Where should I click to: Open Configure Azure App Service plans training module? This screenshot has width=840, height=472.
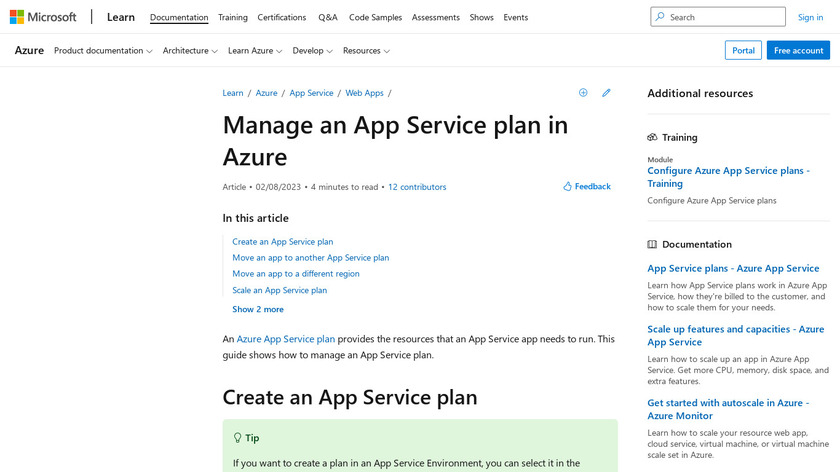(728, 177)
